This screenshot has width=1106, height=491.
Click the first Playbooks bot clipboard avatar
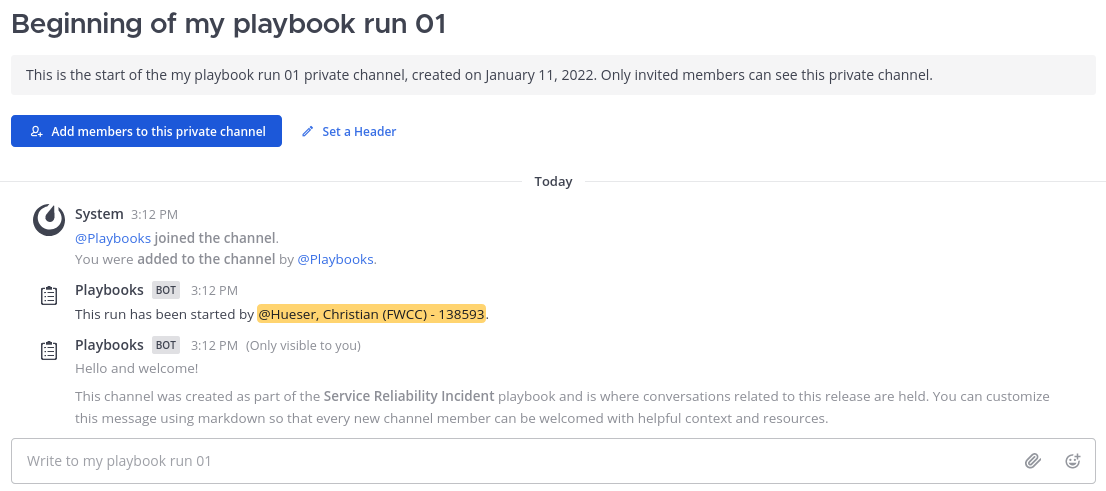click(x=49, y=296)
